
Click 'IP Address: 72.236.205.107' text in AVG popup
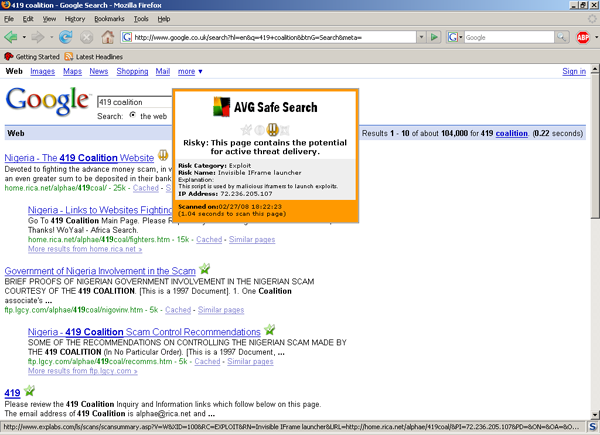[225, 194]
